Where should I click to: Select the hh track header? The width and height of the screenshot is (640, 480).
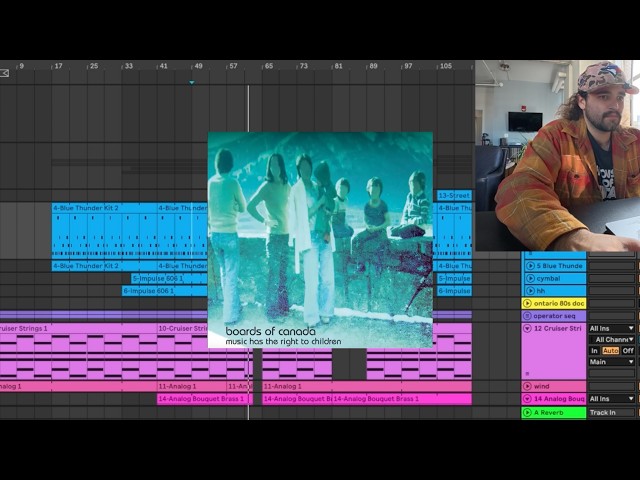[x=554, y=291]
